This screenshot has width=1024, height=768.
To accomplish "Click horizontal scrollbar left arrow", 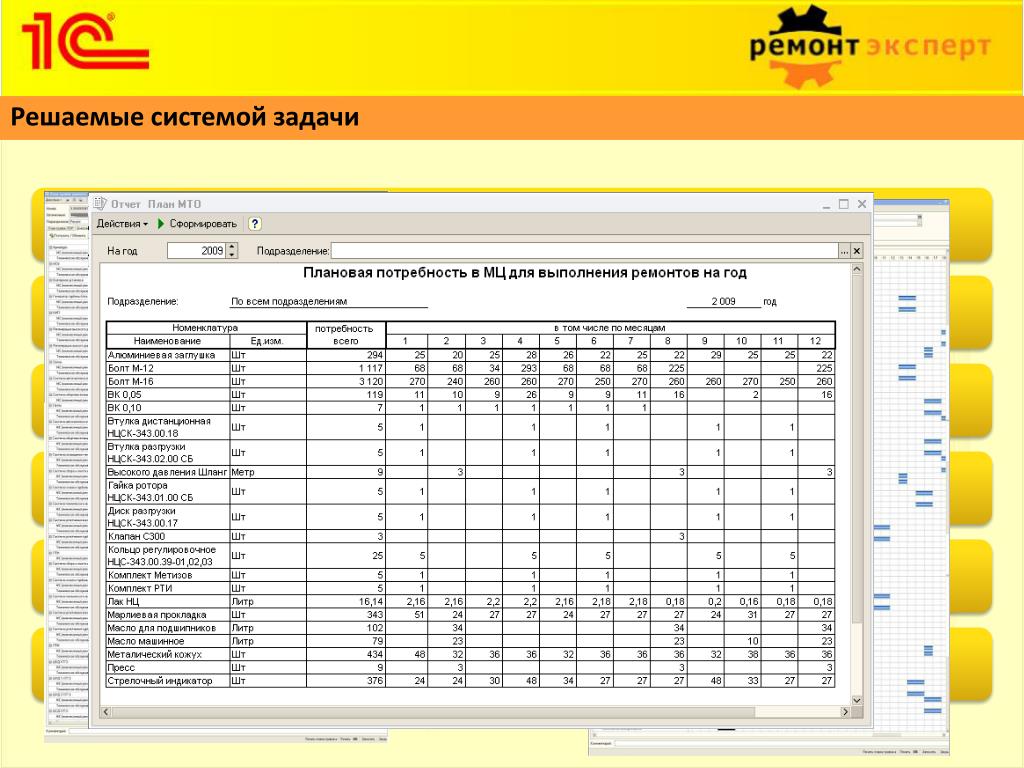I will click(106, 712).
